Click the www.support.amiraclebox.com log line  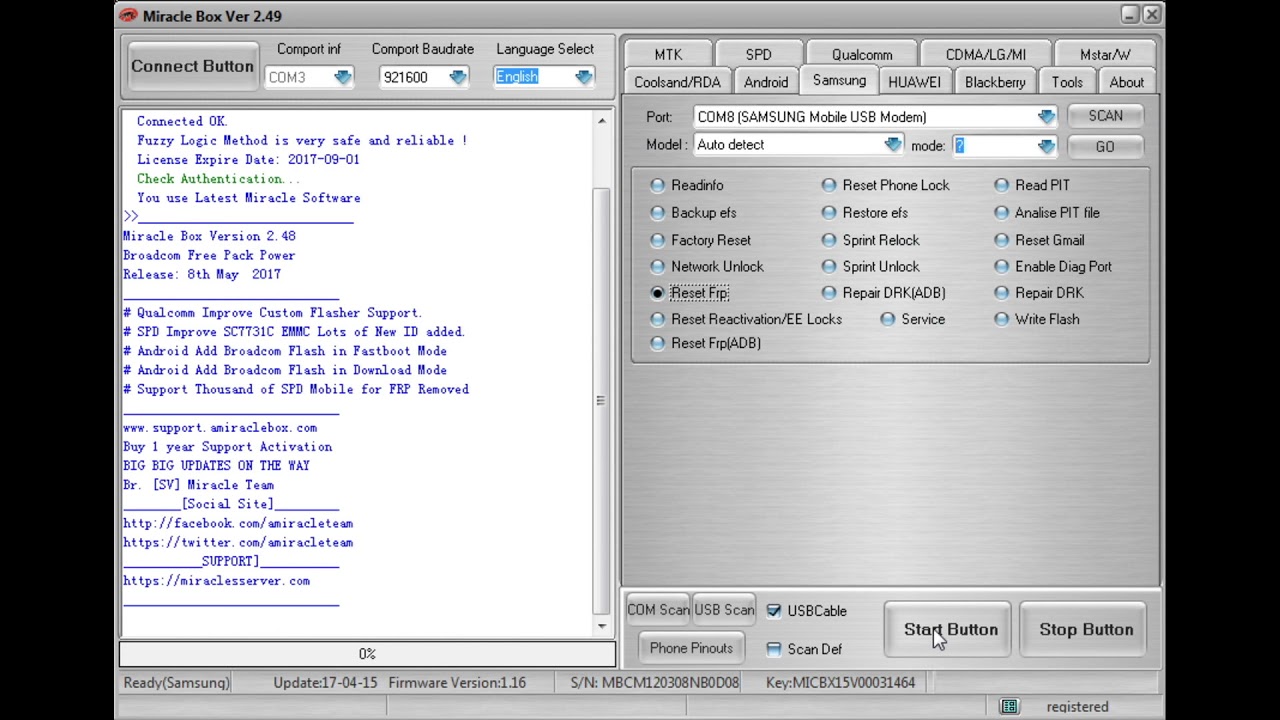point(220,428)
